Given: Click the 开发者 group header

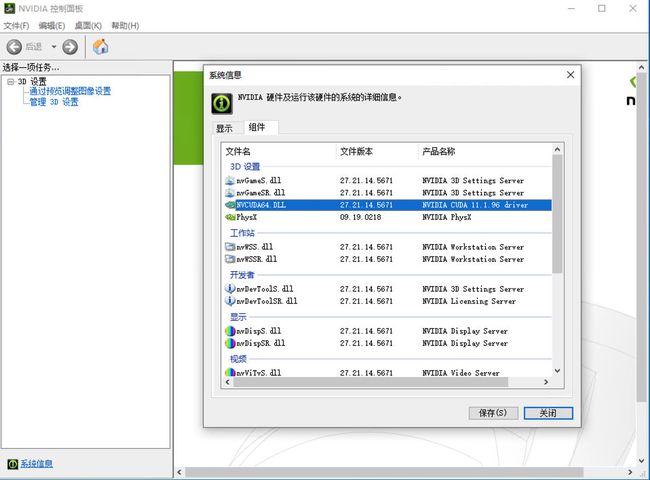Looking at the screenshot, I should [242, 275].
